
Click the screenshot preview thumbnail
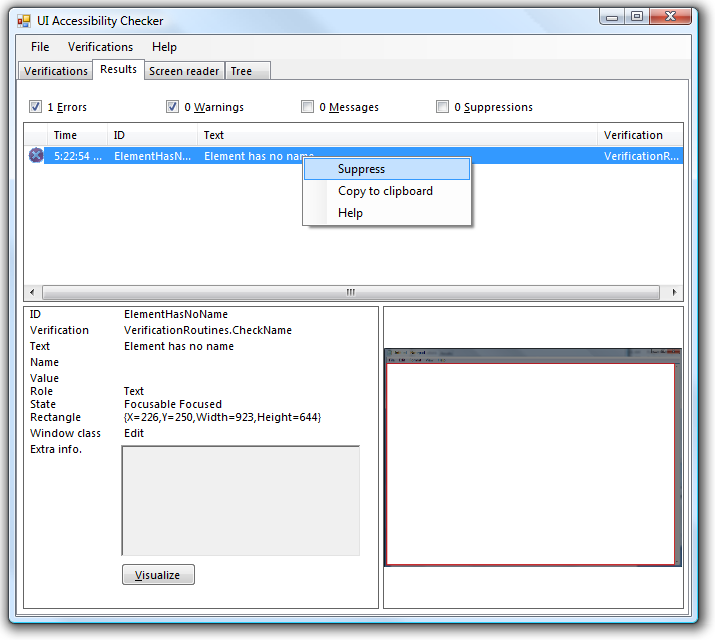532,458
